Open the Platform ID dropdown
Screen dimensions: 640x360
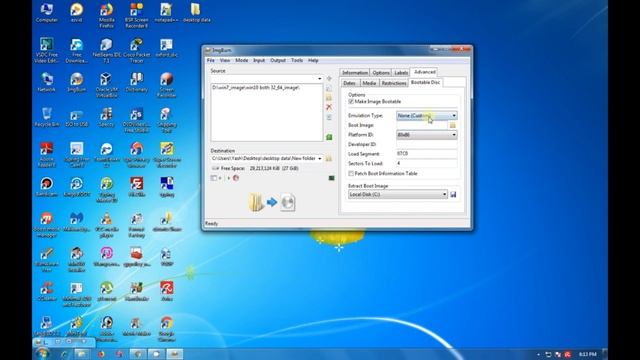[427, 135]
